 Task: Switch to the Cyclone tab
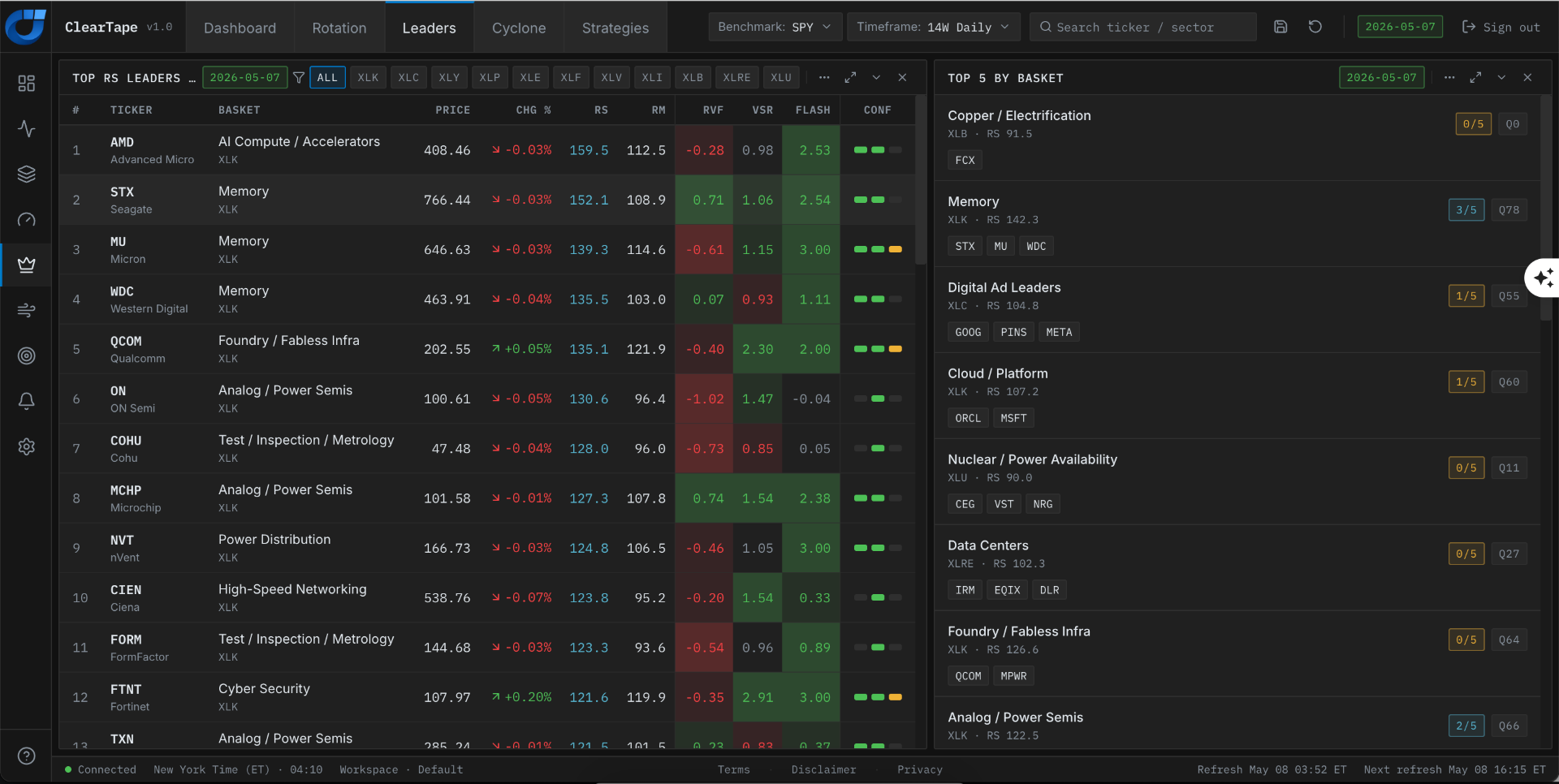[519, 28]
